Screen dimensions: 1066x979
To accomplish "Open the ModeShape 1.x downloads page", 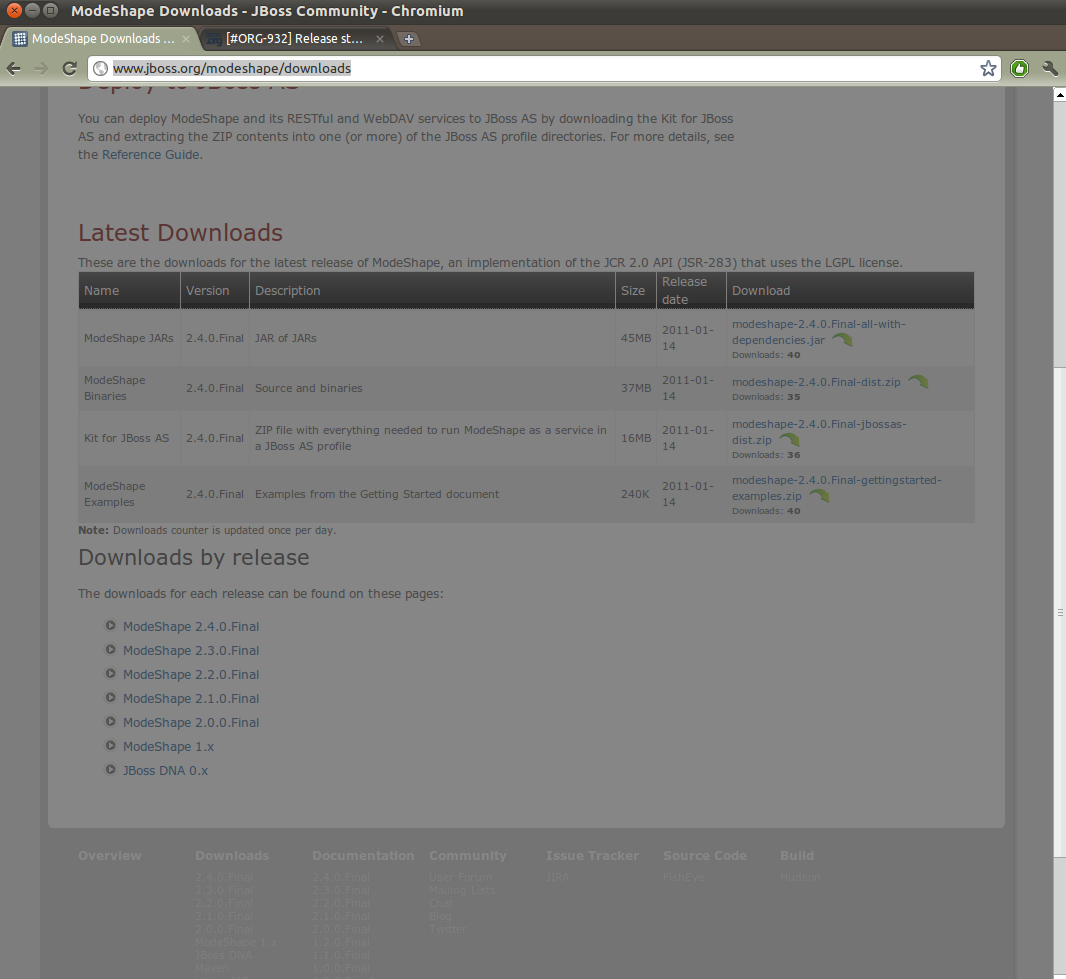I will (x=169, y=746).
